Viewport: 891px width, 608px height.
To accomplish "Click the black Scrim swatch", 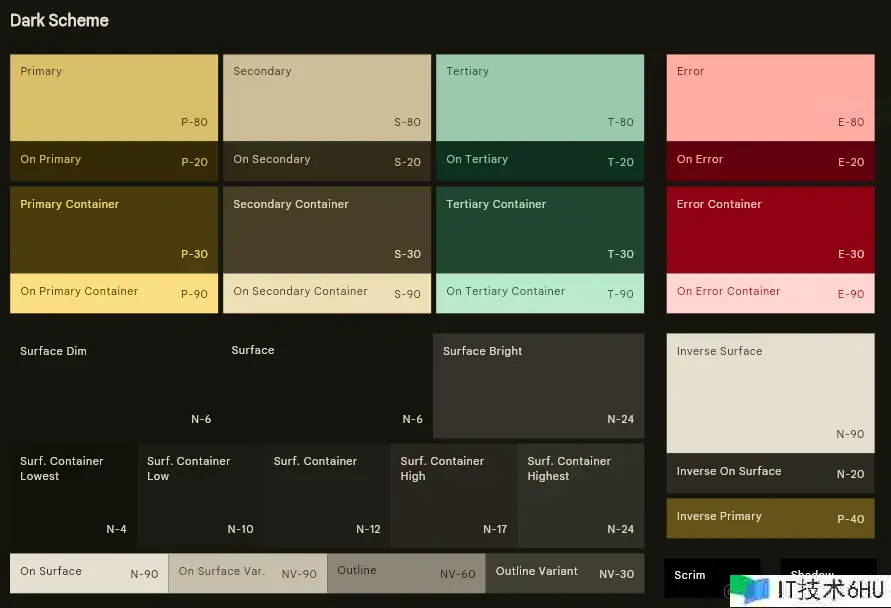I will pyautogui.click(x=711, y=577).
